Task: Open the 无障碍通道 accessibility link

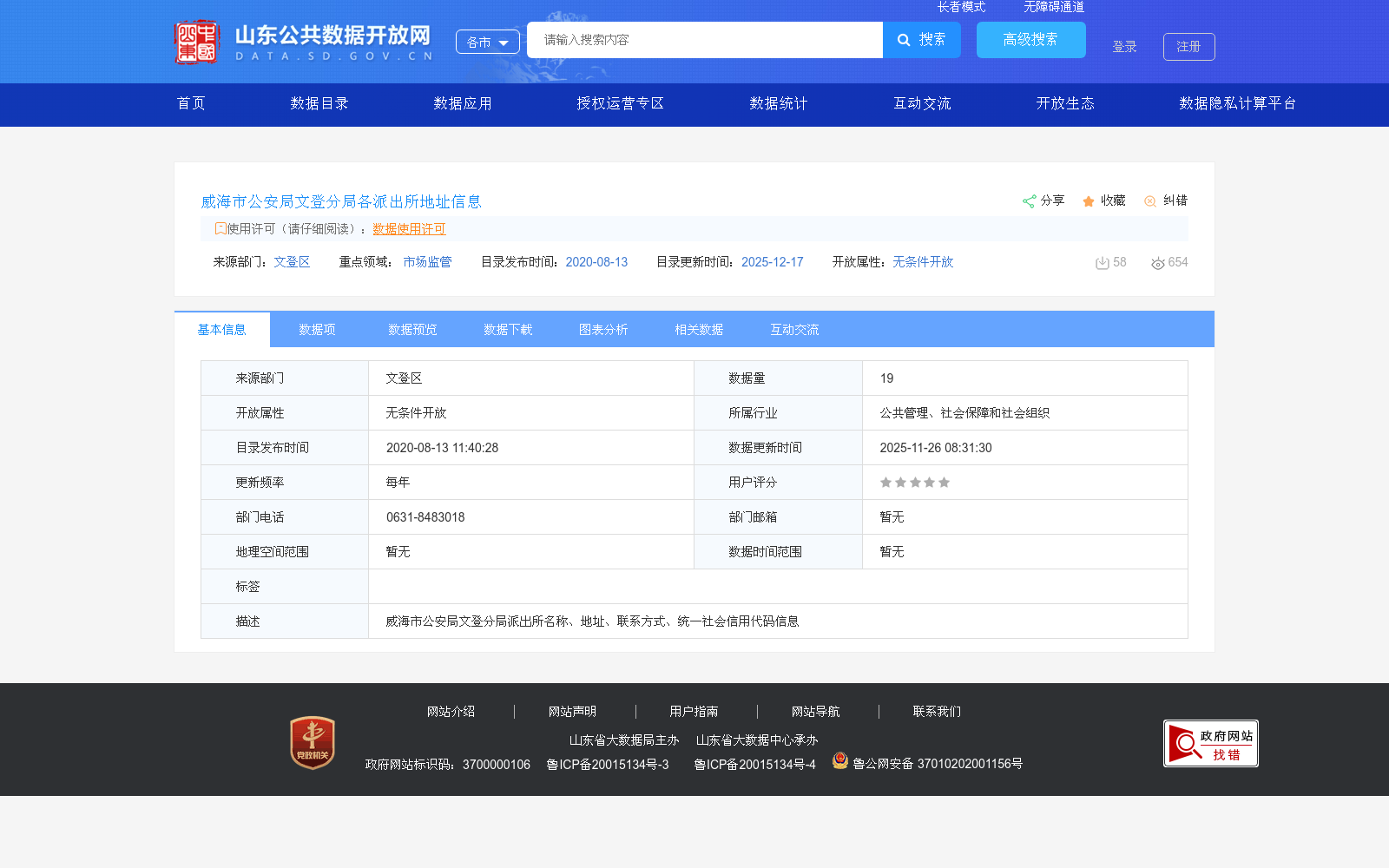Action: point(1054,7)
